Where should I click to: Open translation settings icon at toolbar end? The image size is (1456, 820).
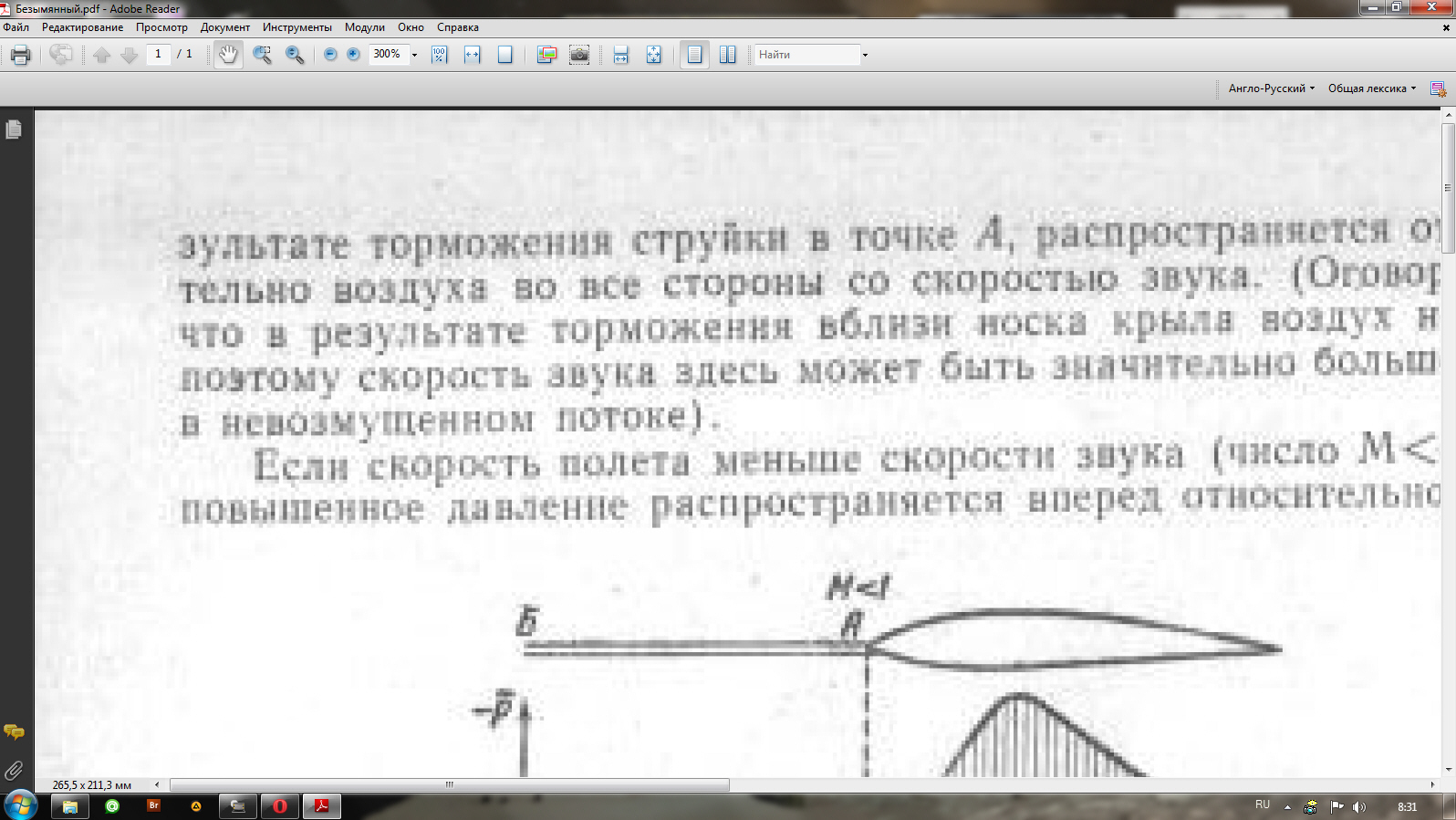[x=1439, y=88]
